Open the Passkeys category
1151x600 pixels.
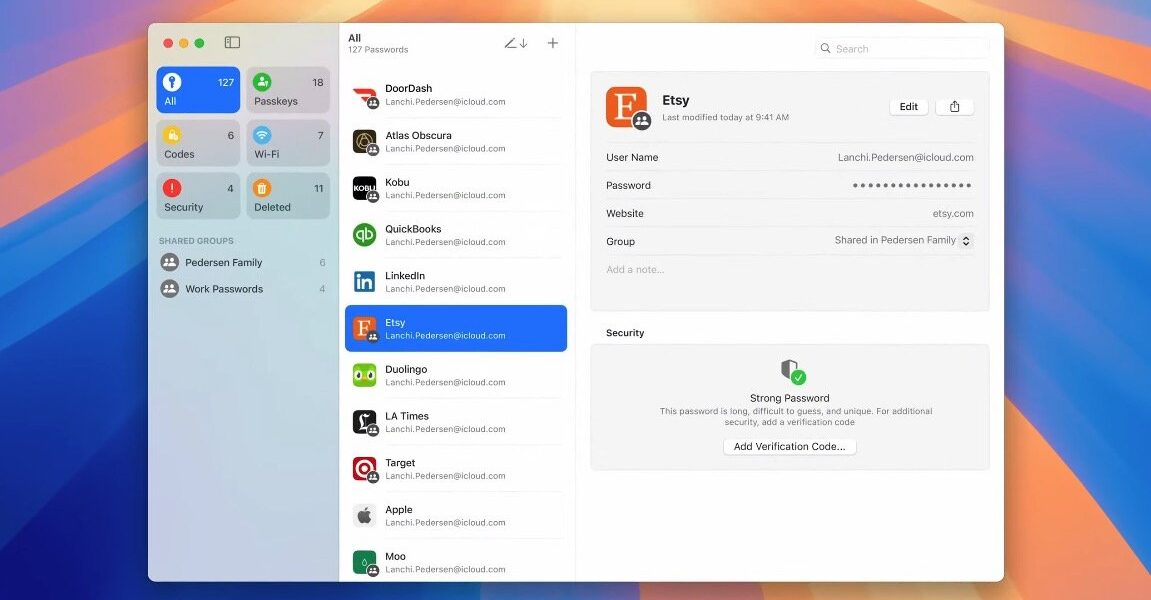[288, 89]
